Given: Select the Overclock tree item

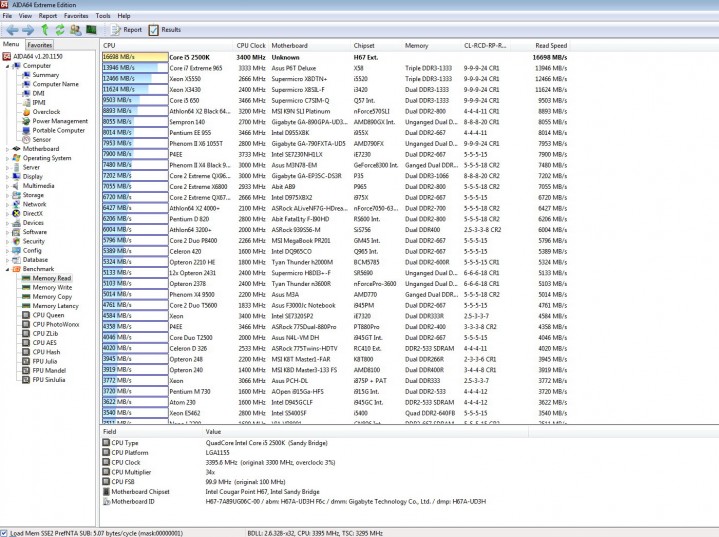Looking at the screenshot, I should click(x=46, y=112).
